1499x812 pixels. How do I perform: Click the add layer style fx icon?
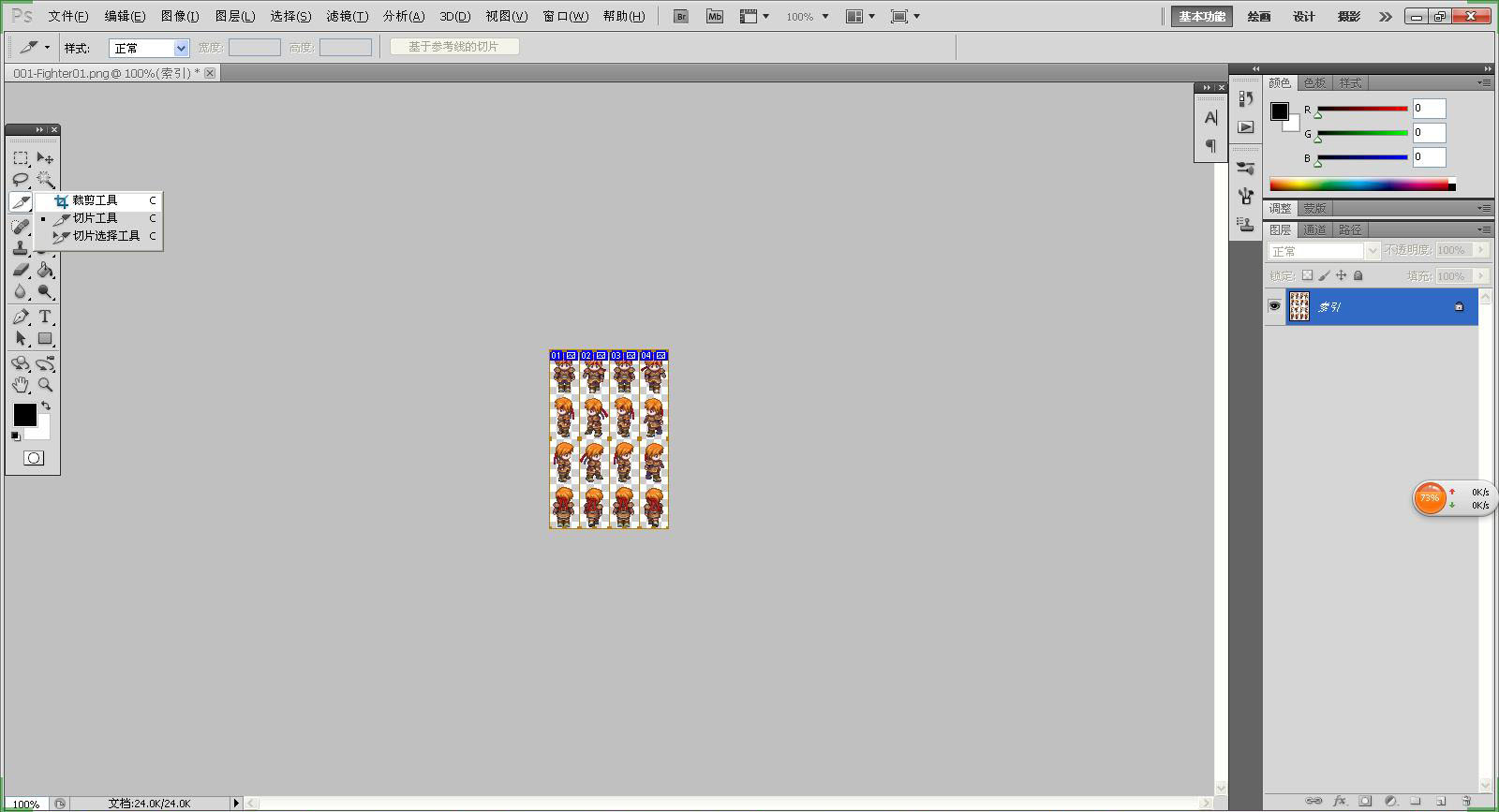[1340, 801]
